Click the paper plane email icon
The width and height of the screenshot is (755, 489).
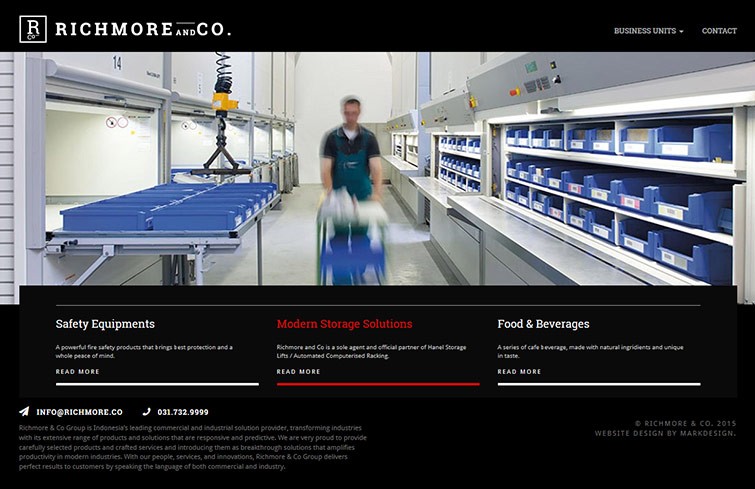click(24, 411)
